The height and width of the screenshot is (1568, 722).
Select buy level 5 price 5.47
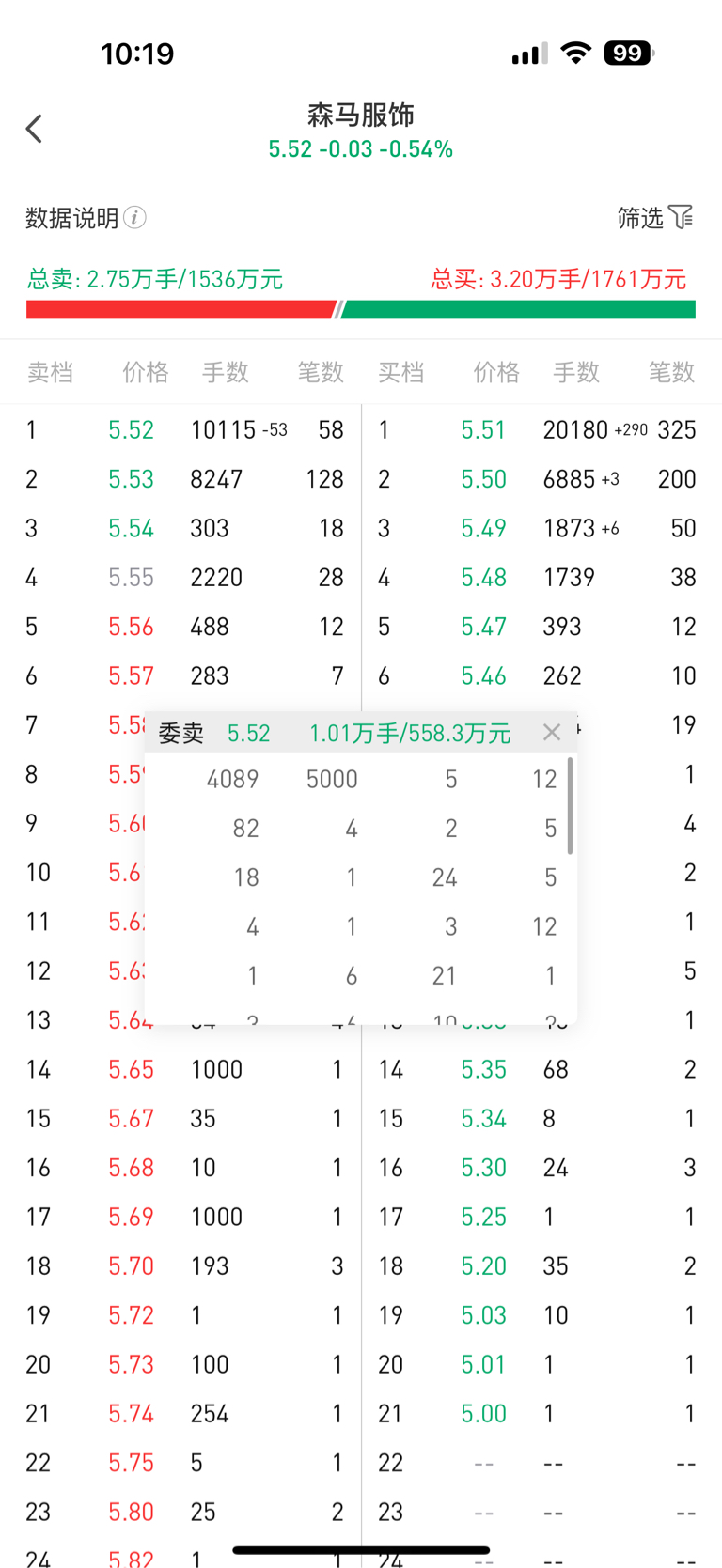tap(483, 627)
